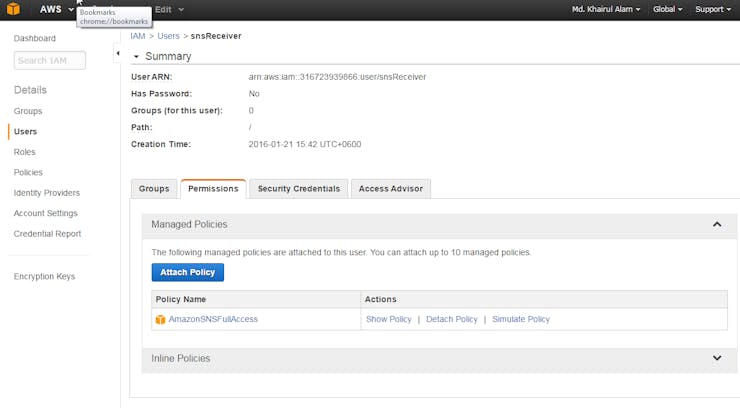Click the snsReceiver breadcrumb text
Screen dimensions: 740x408
[x=216, y=36]
